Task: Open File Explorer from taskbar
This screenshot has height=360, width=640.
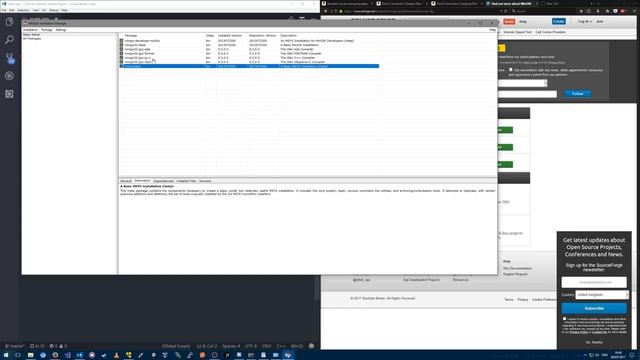Action: tap(30, 355)
